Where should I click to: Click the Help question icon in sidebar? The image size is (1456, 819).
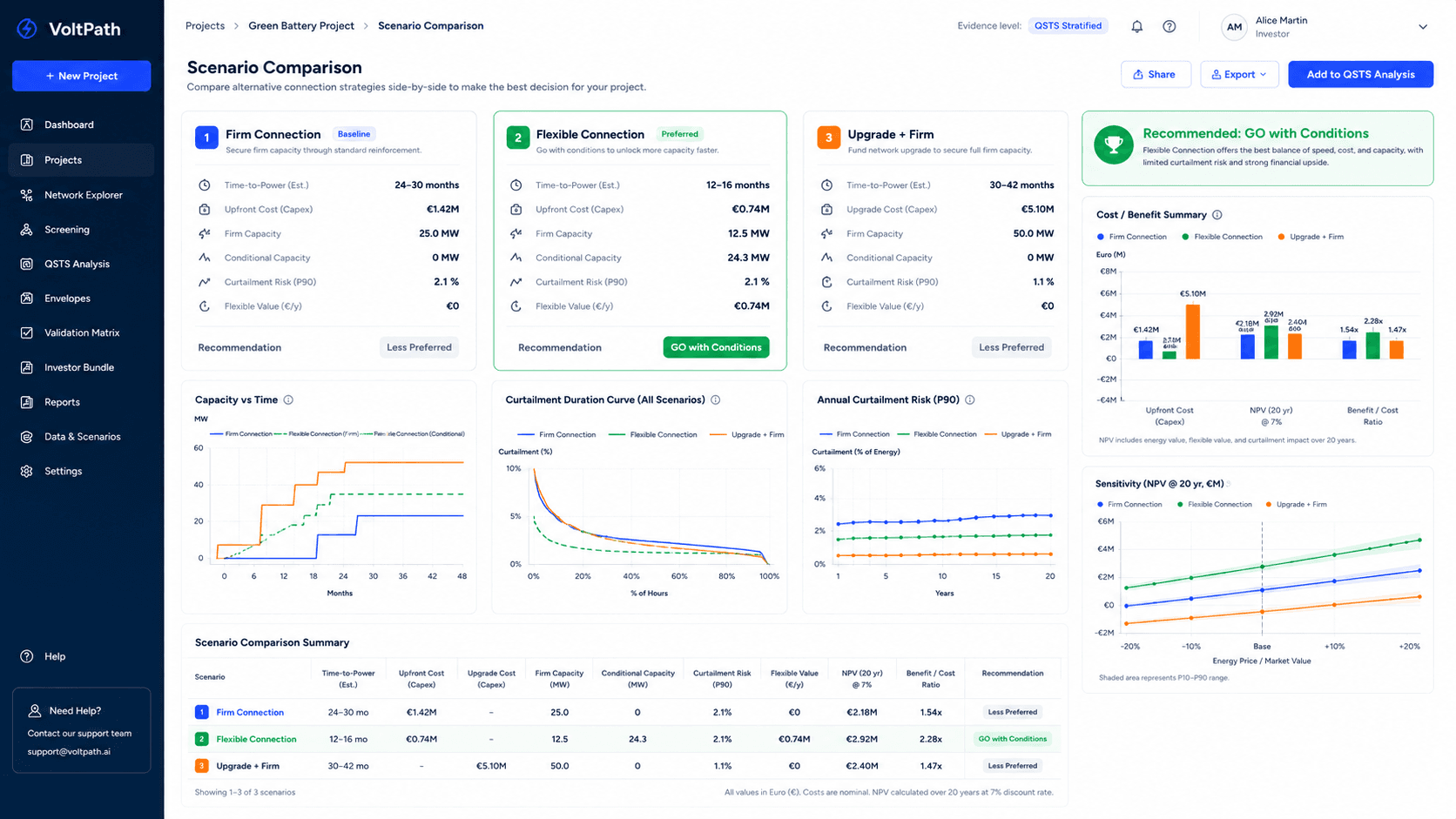coord(27,656)
